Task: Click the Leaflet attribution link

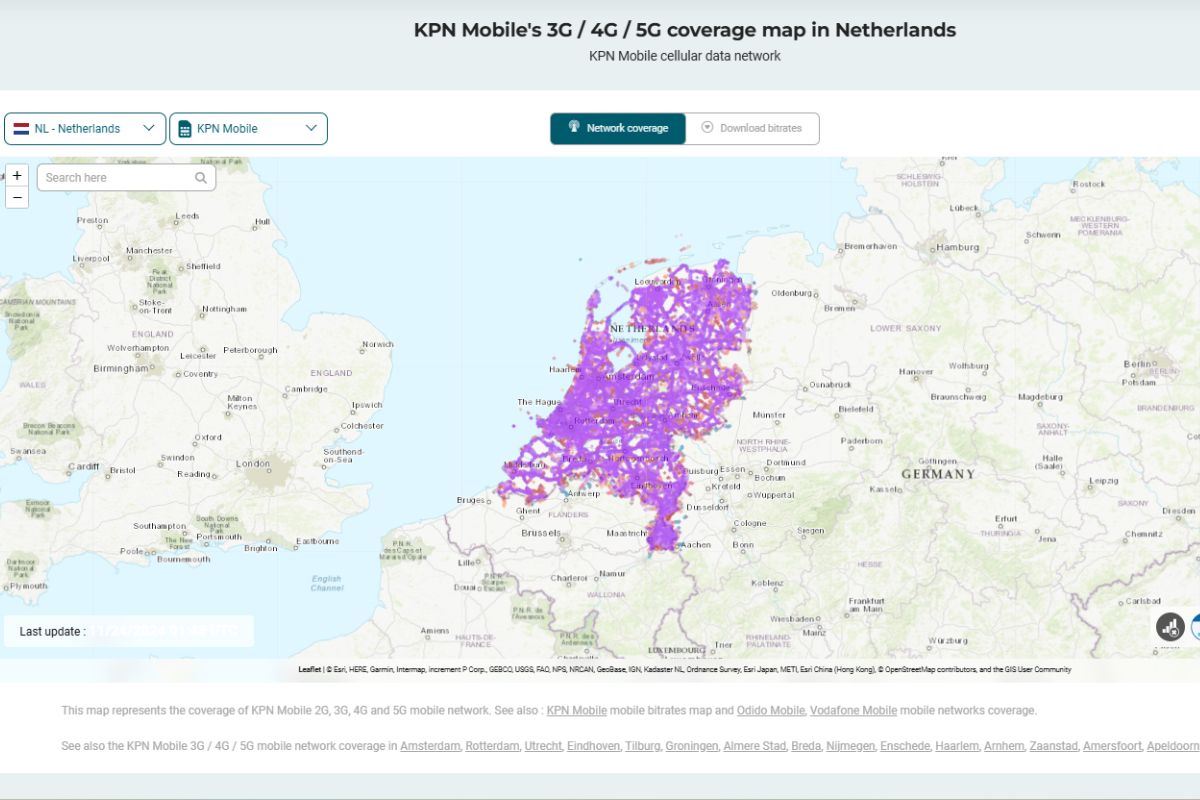Action: 308,668
